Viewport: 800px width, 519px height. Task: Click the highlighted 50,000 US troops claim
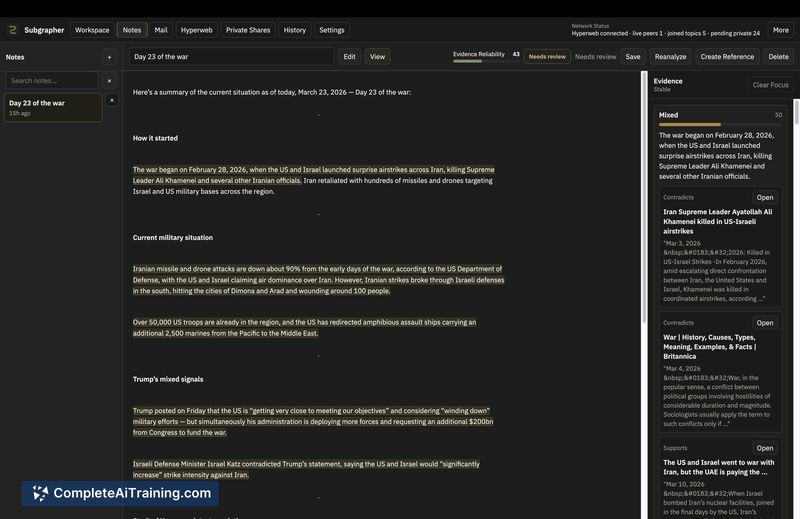[x=304, y=328]
